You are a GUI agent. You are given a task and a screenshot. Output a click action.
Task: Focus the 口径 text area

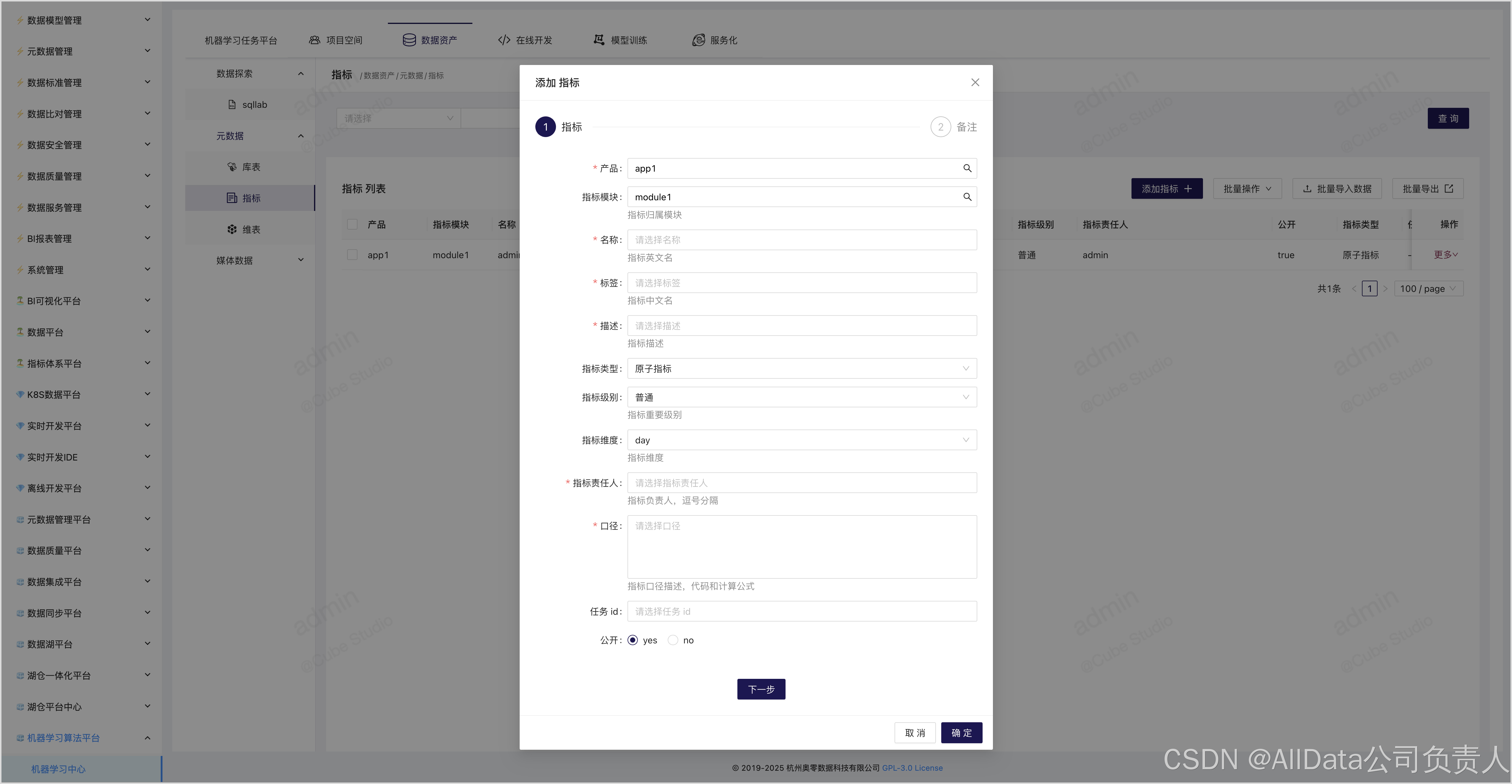tap(802, 547)
